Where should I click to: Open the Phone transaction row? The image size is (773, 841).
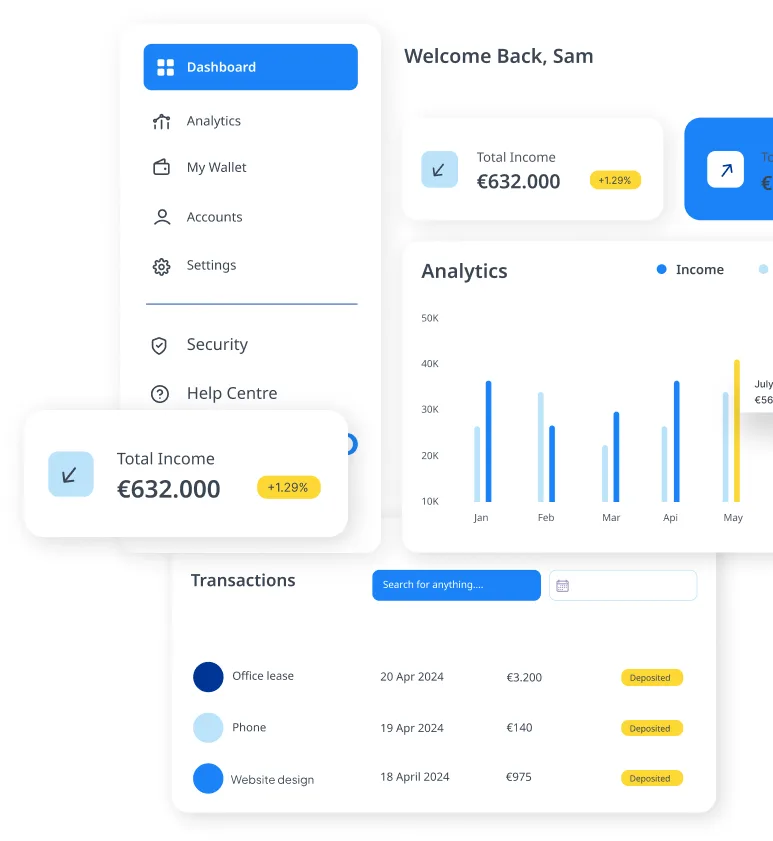pos(249,727)
